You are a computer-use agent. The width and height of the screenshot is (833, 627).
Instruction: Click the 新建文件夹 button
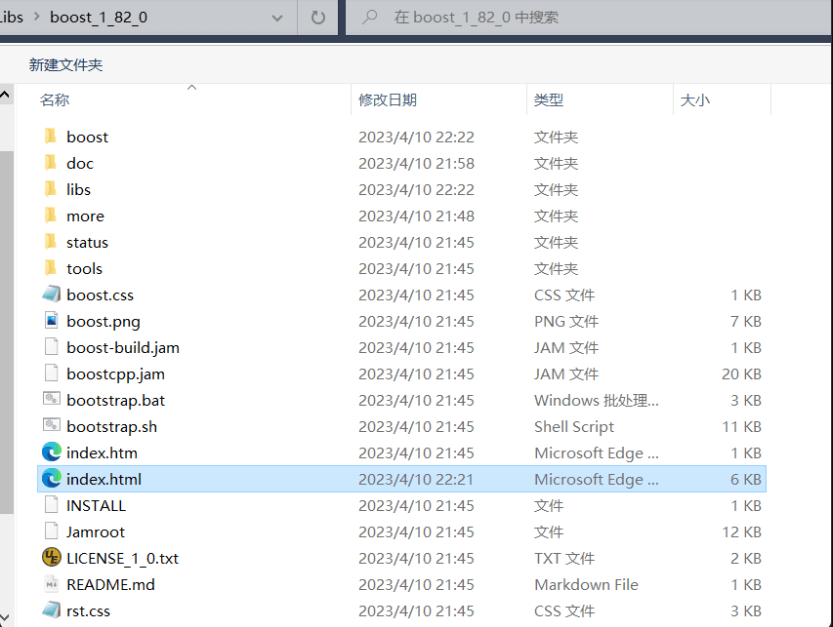[x=66, y=65]
